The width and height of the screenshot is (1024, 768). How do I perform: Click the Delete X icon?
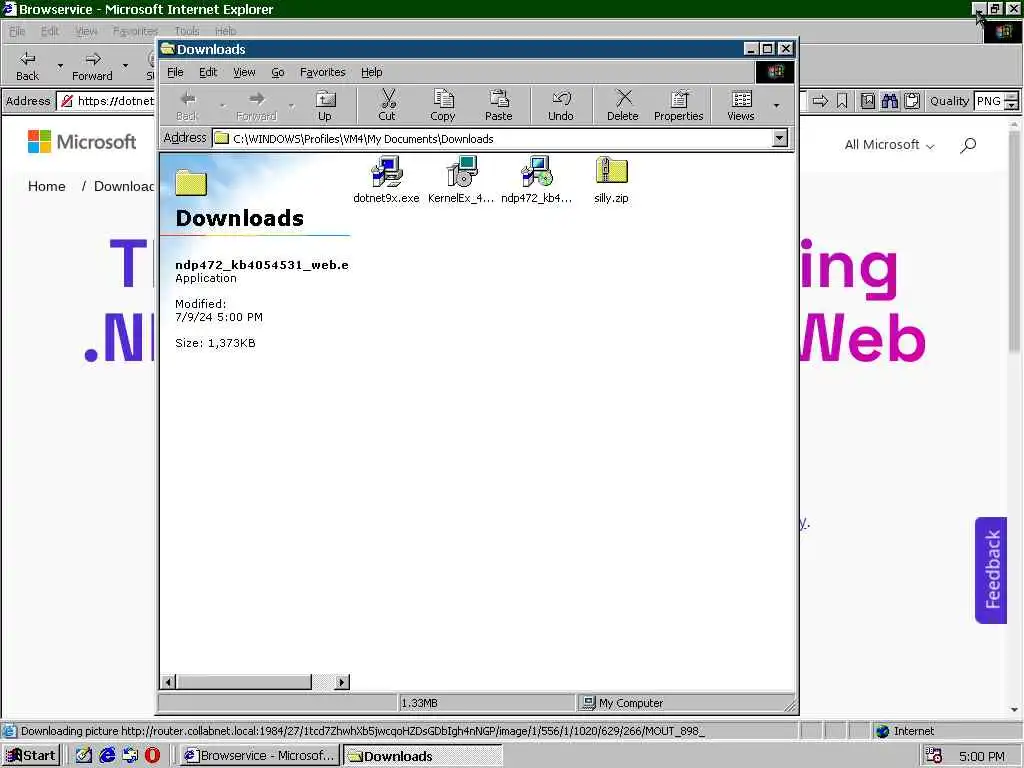point(623,106)
